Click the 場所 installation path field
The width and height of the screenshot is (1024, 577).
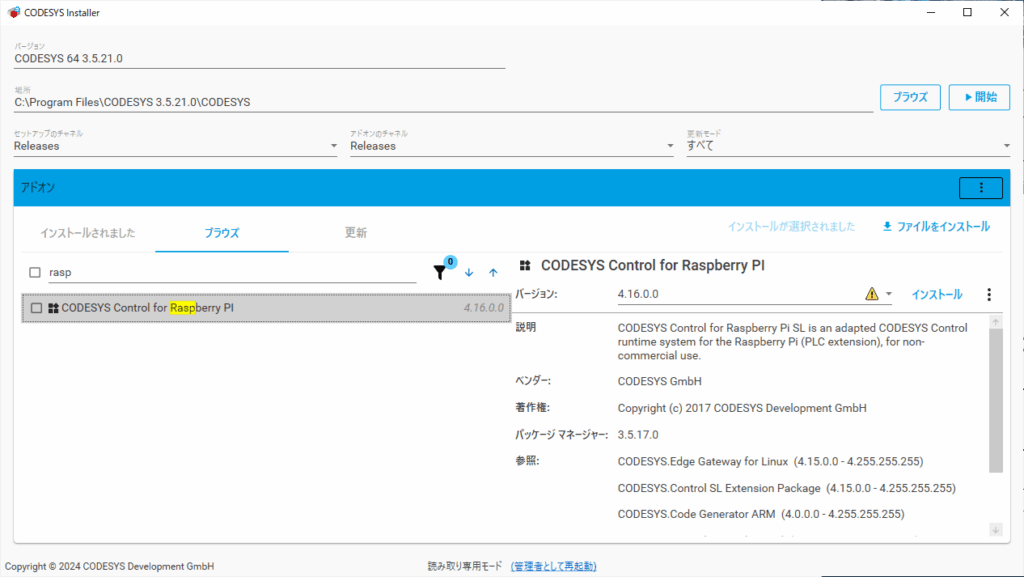[x=444, y=102]
